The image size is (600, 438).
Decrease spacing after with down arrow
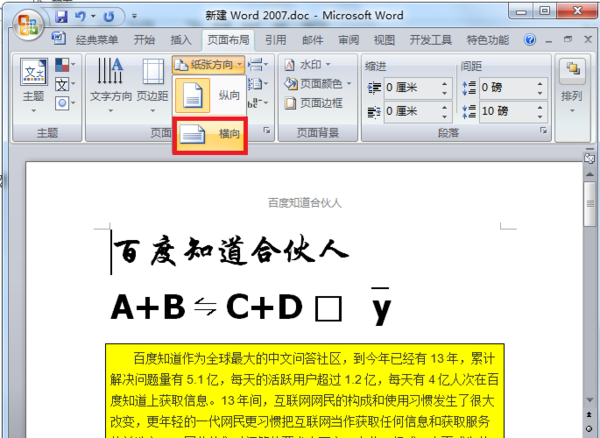point(540,116)
